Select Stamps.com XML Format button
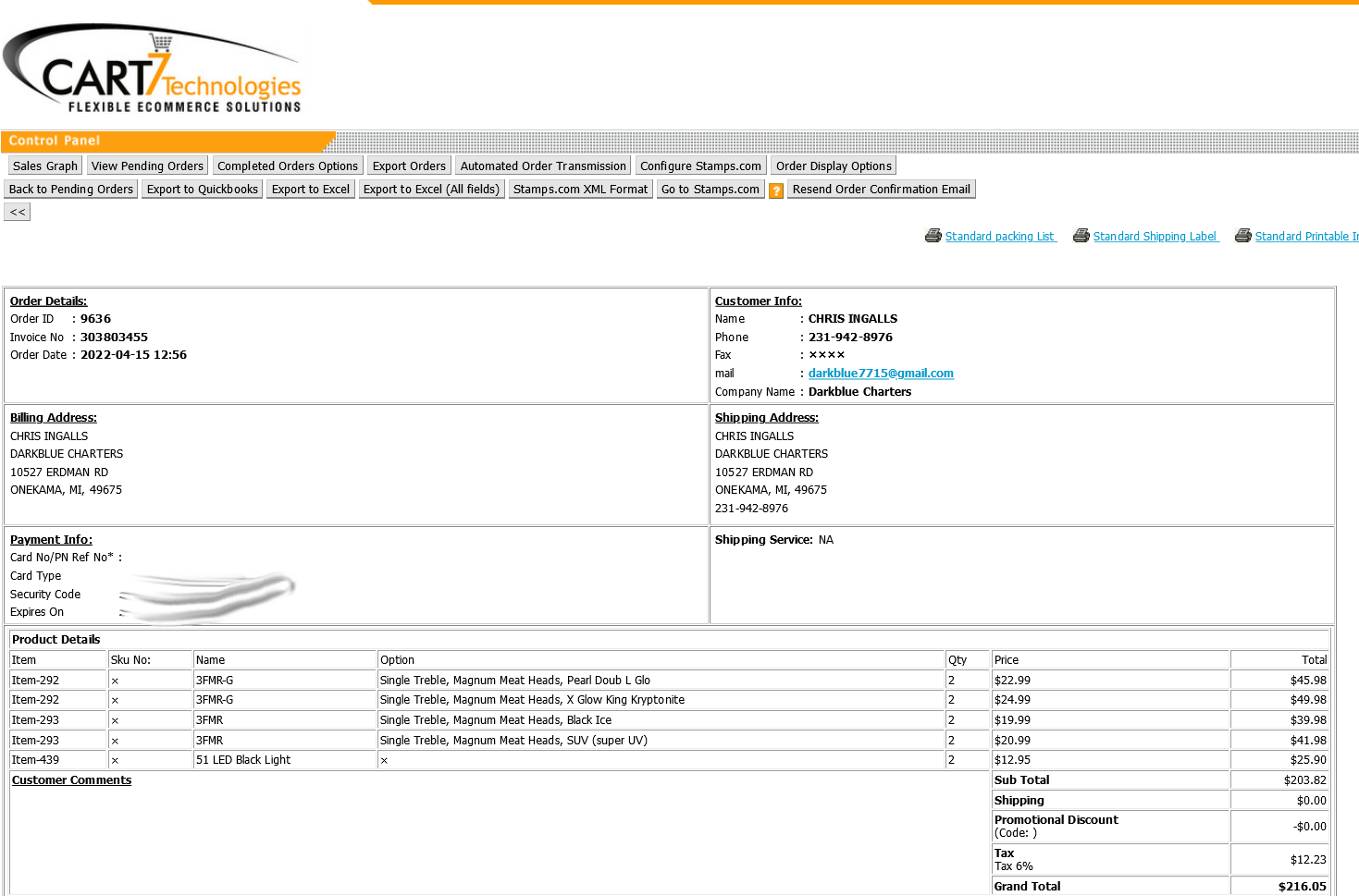The height and width of the screenshot is (896, 1359). pyautogui.click(x=580, y=190)
